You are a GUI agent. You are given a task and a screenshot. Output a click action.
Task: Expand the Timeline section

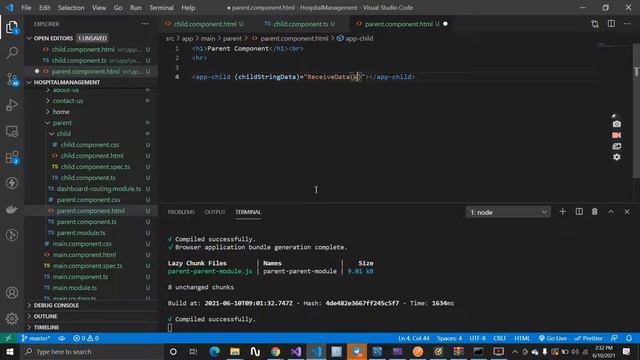[x=46, y=327]
